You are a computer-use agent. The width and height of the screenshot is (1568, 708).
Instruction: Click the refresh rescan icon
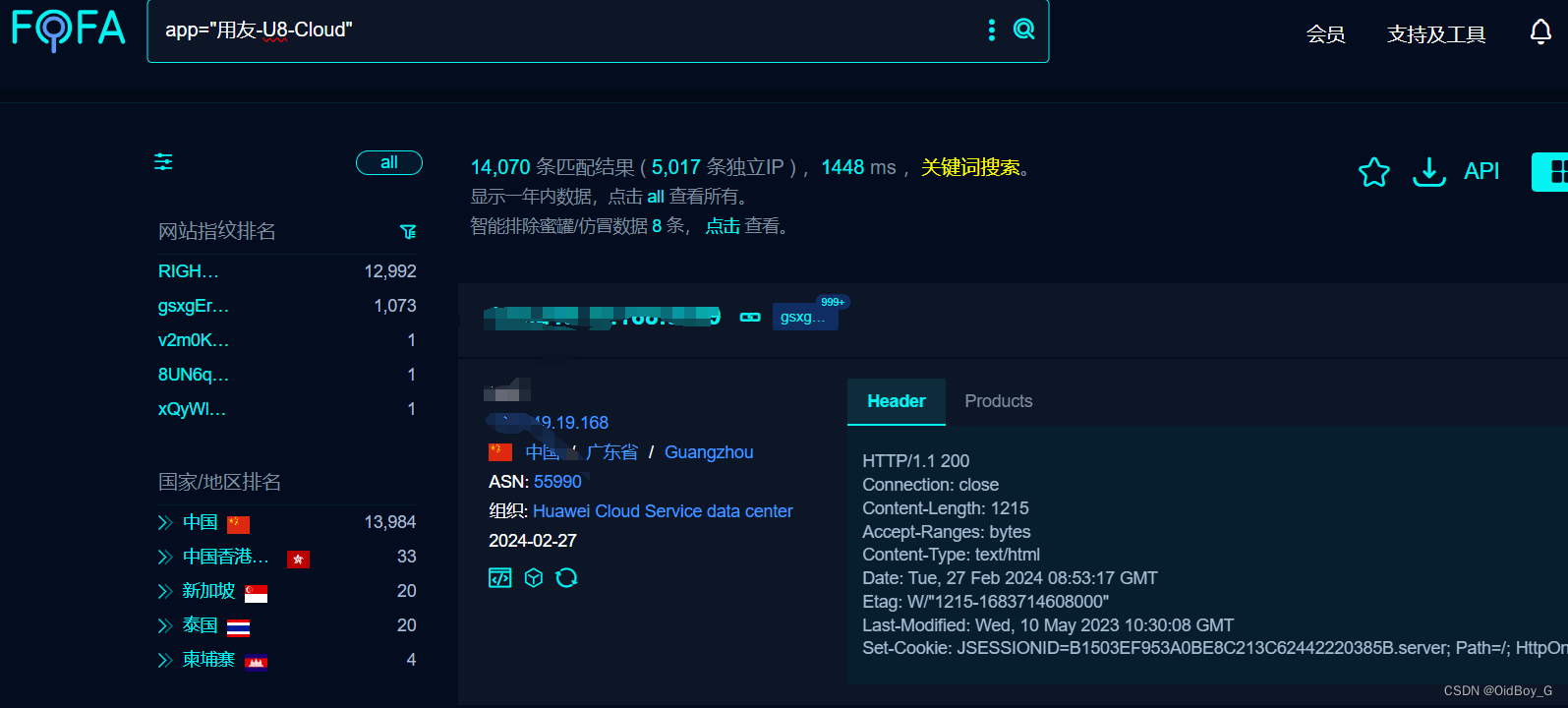[x=566, y=578]
